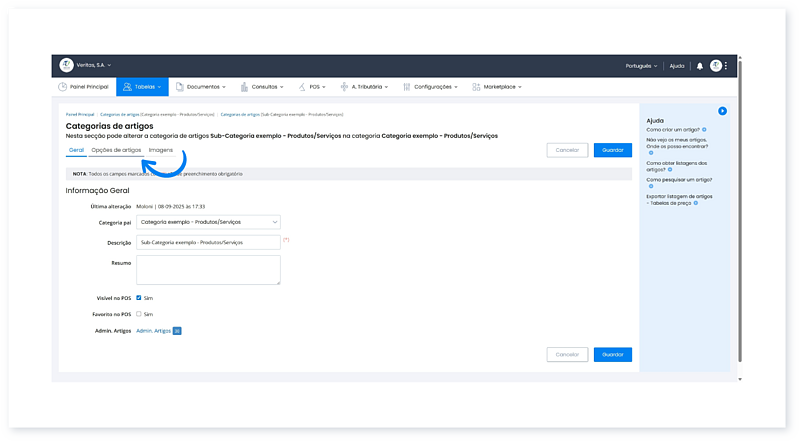The width and height of the screenshot is (800, 442).
Task: Collapse the Ajuda panel with blue arrow
Action: click(x=722, y=111)
